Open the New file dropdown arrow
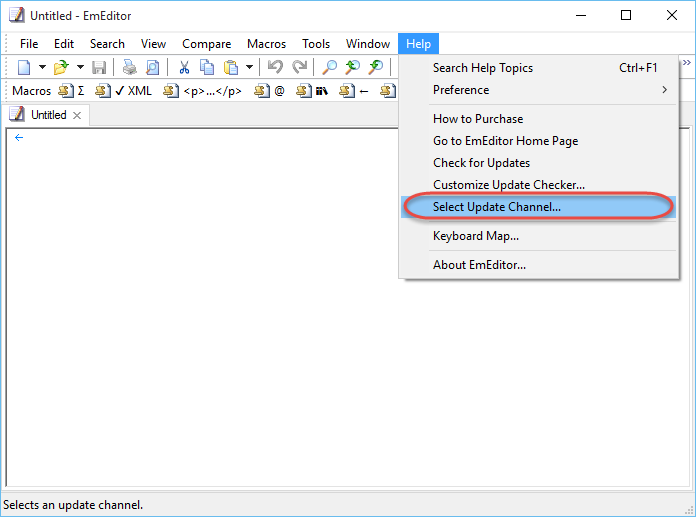 [42, 67]
